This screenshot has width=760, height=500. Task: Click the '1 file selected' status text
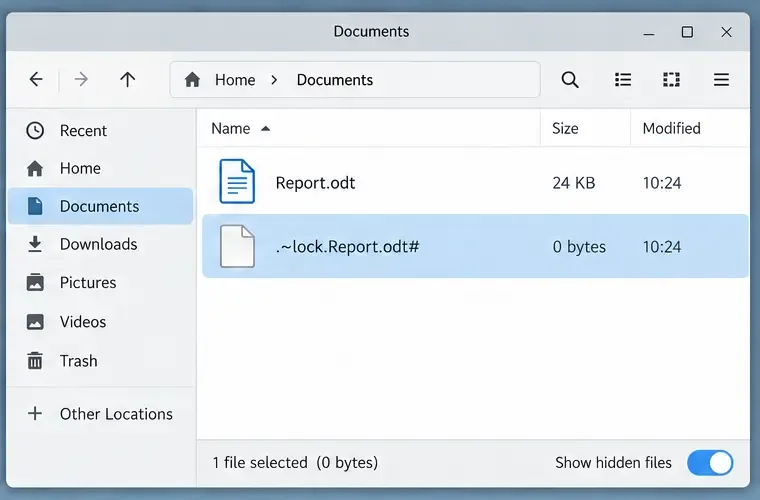pyautogui.click(x=260, y=463)
